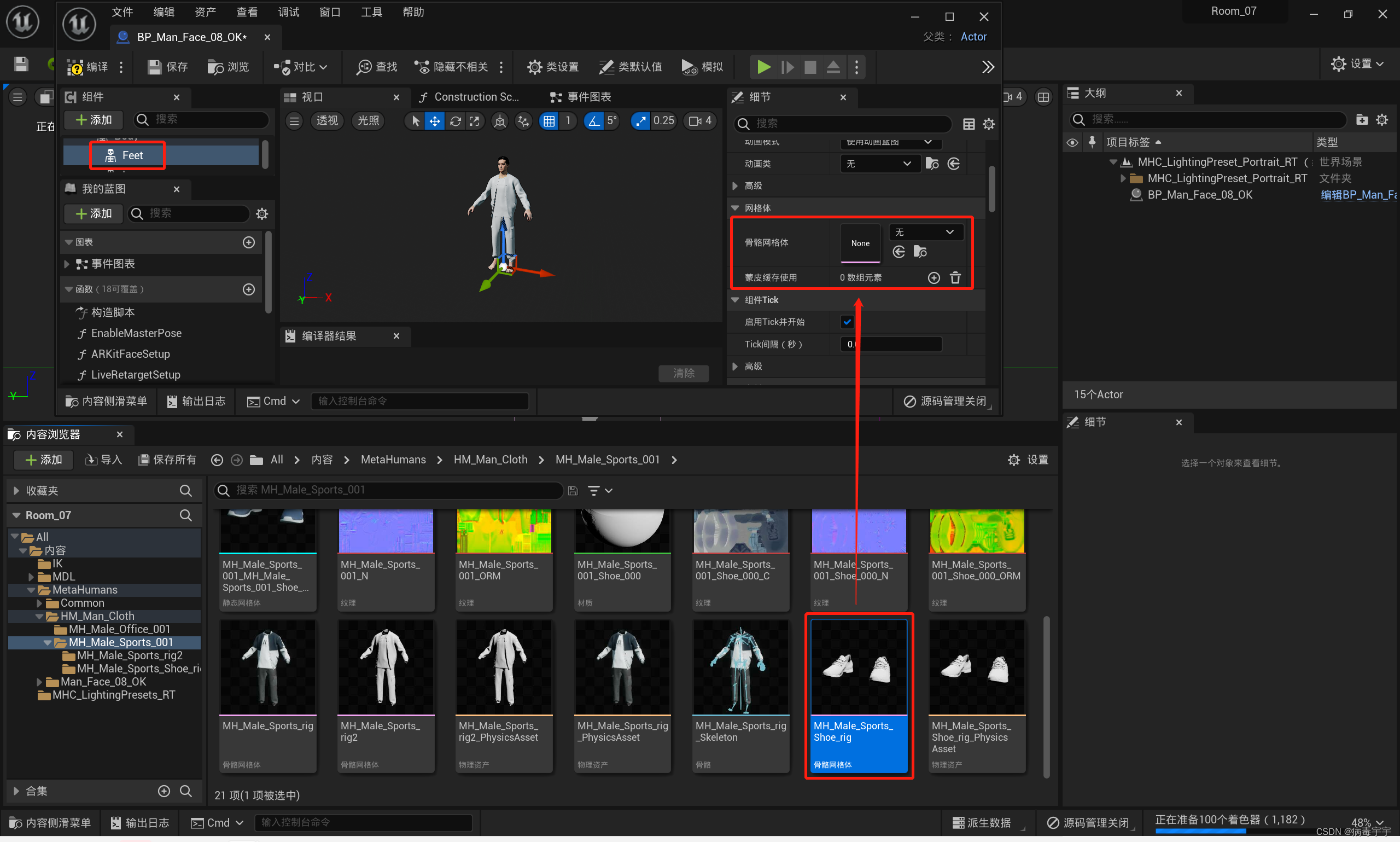Open the animation class dropdown
Screen dimensions: 1400x842
coord(878,164)
